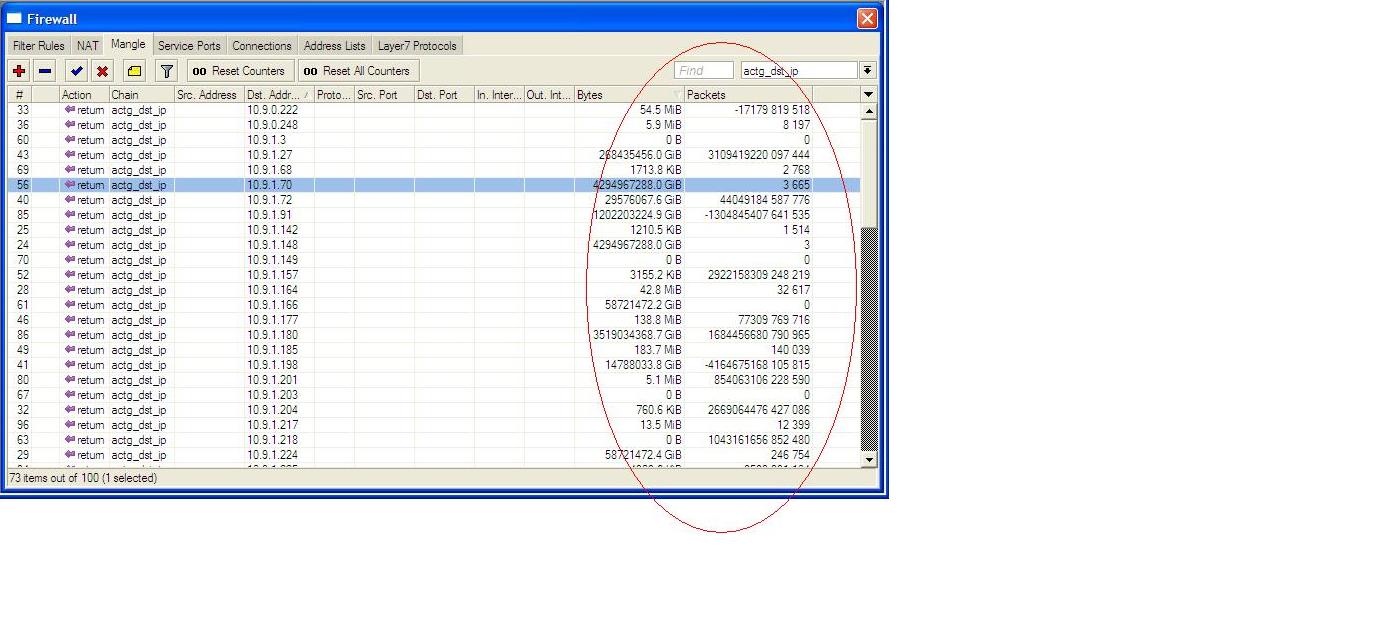Click the yellow Comment icon
The height and width of the screenshot is (644, 1375).
pos(134,71)
